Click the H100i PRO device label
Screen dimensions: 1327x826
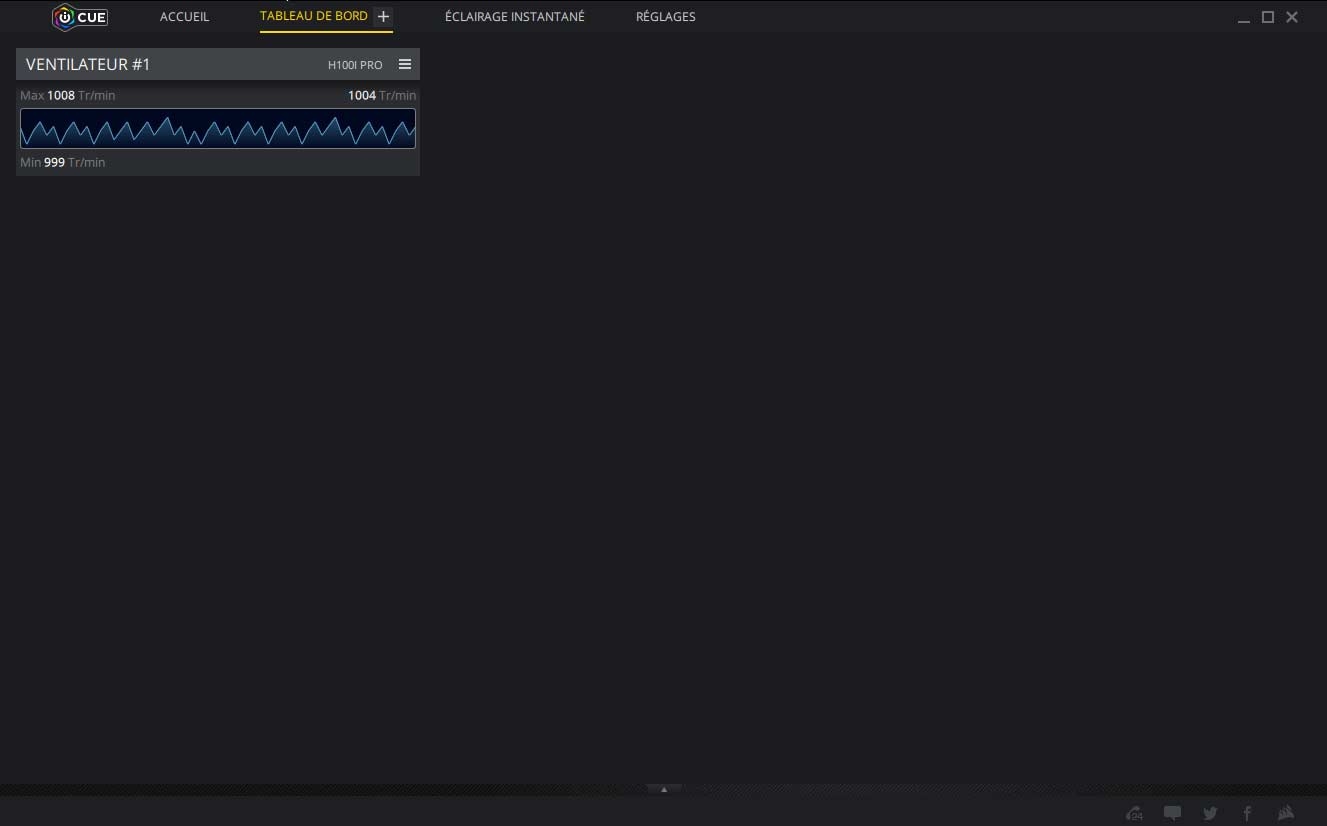point(355,65)
